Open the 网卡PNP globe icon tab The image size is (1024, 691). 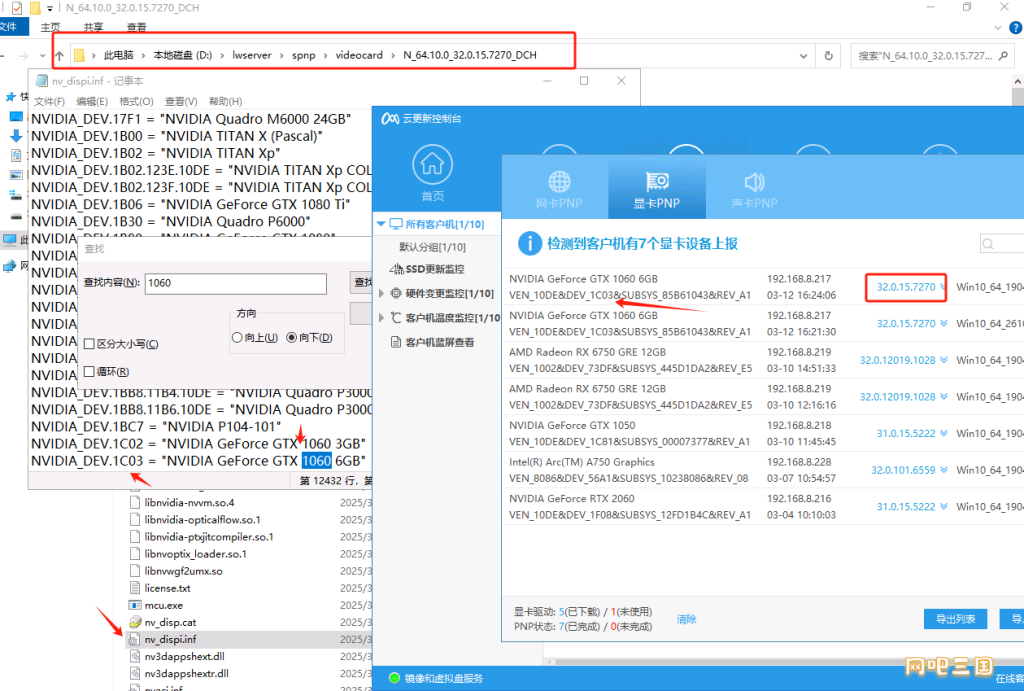tap(558, 182)
